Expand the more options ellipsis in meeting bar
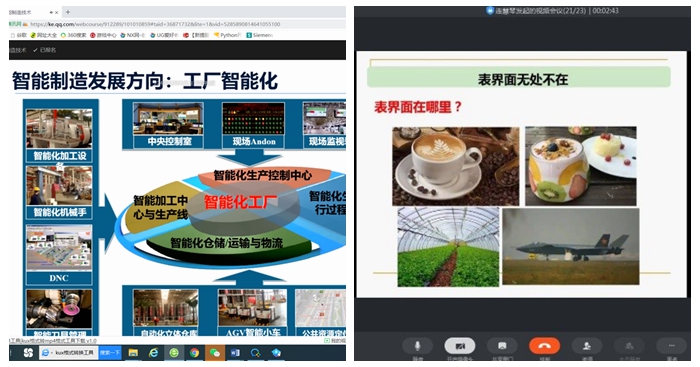The image size is (700, 367). pyautogui.click(x=671, y=346)
